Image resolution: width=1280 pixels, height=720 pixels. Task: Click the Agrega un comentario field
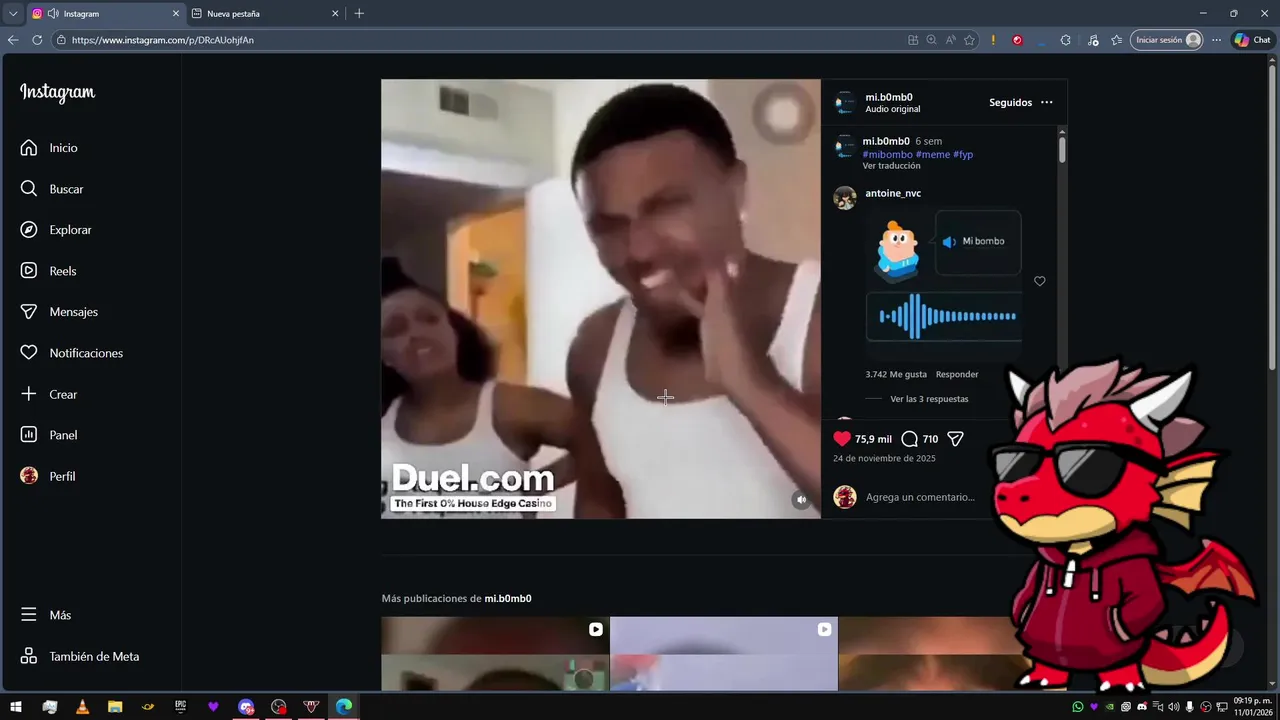click(x=920, y=497)
